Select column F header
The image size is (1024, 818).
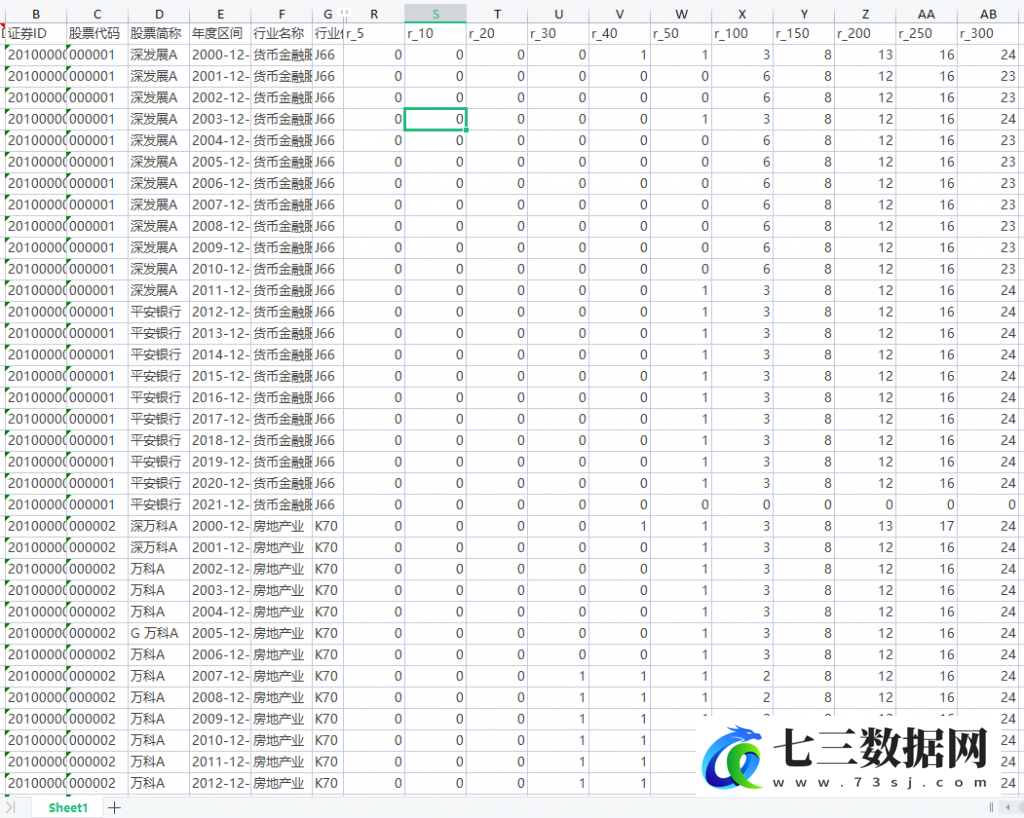tap(281, 14)
